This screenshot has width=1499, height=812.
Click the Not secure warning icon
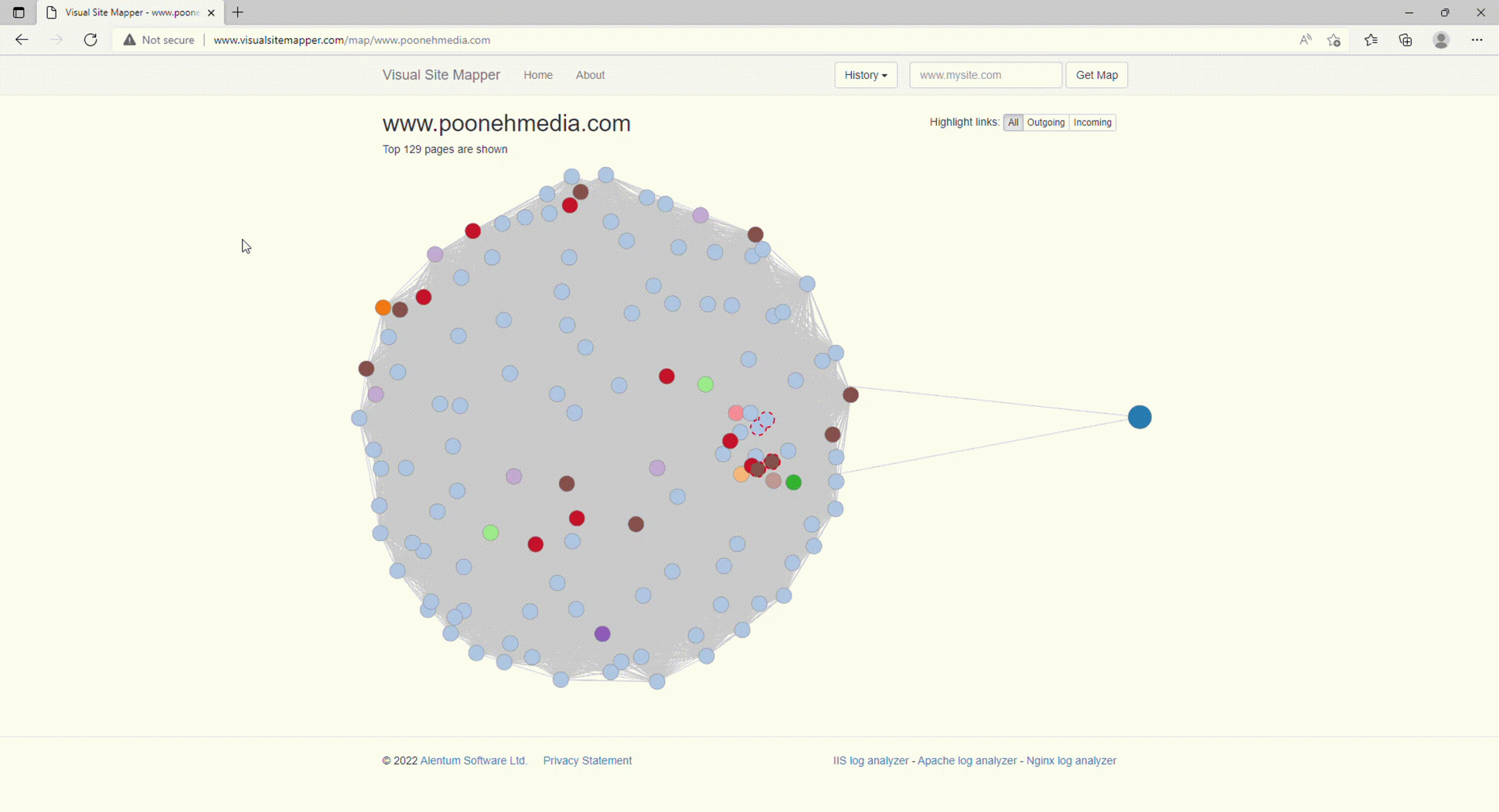click(129, 40)
